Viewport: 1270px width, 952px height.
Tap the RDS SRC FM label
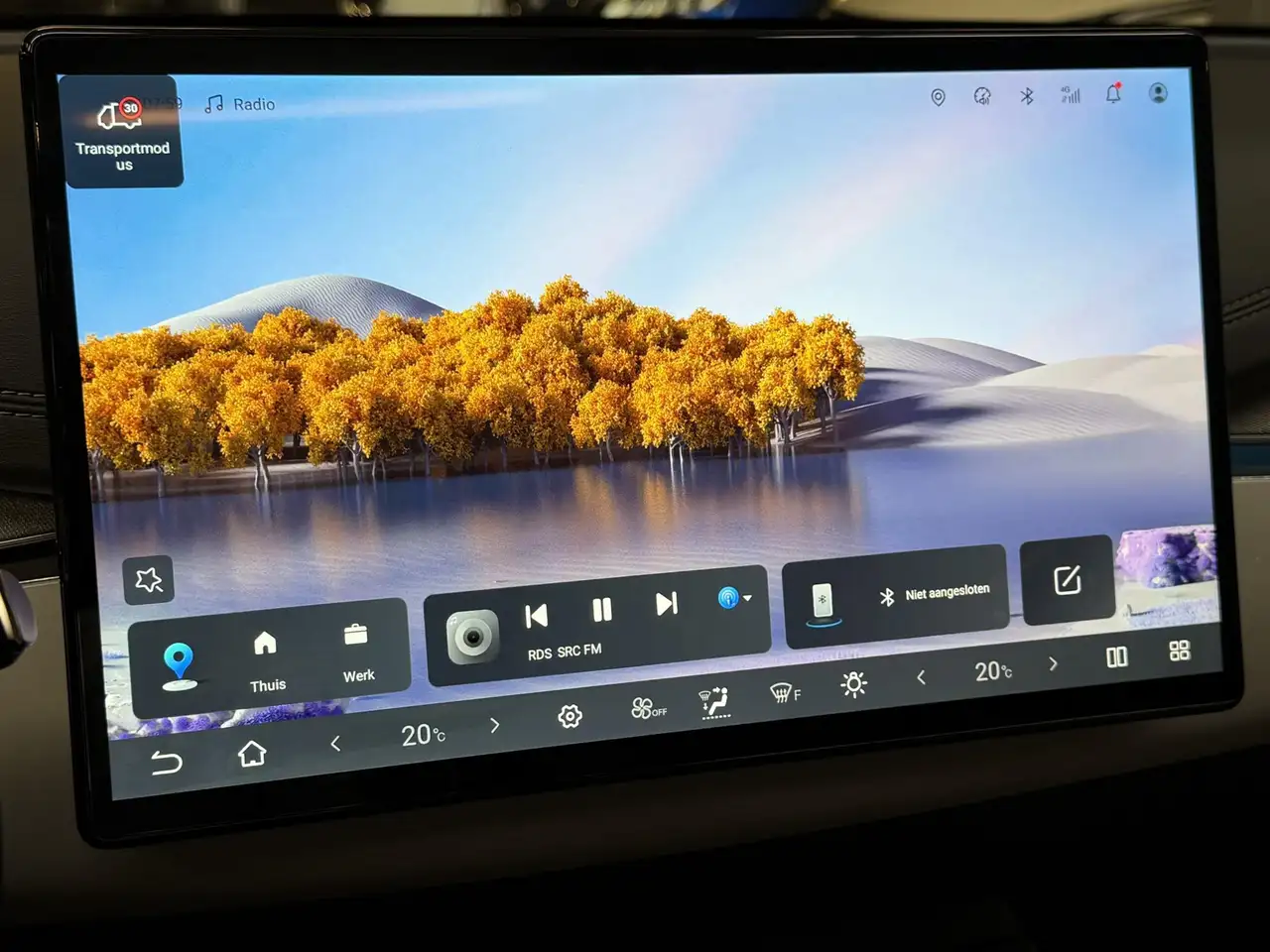pos(565,652)
